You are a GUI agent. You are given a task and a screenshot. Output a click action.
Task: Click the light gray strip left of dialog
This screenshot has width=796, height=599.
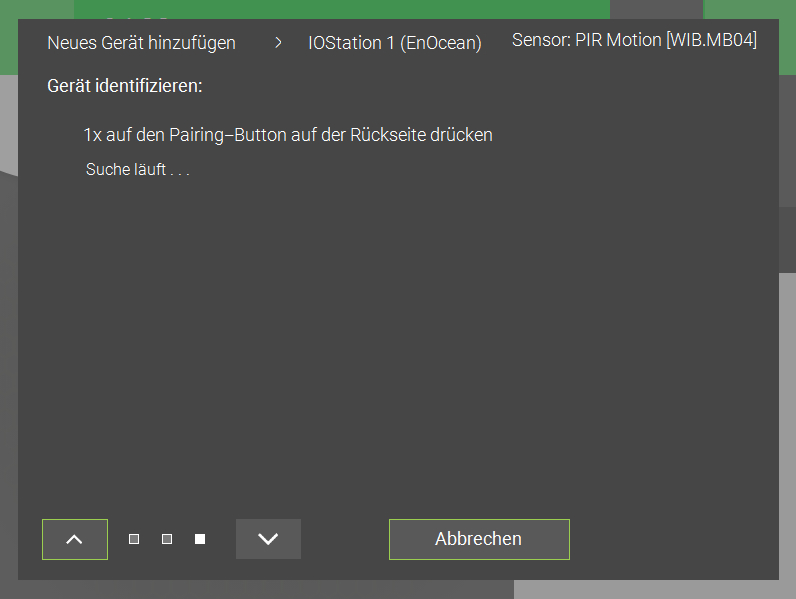(9, 124)
